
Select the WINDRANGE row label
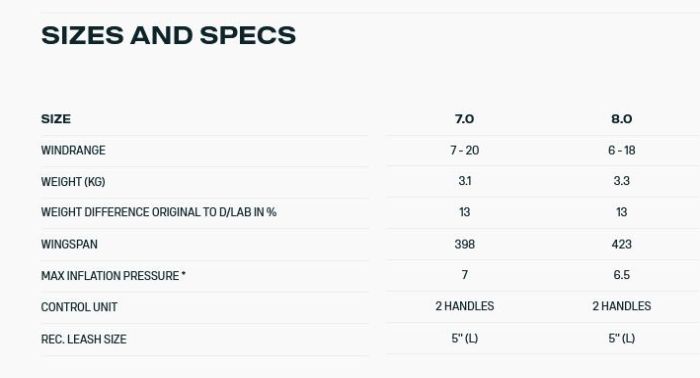[73, 150]
